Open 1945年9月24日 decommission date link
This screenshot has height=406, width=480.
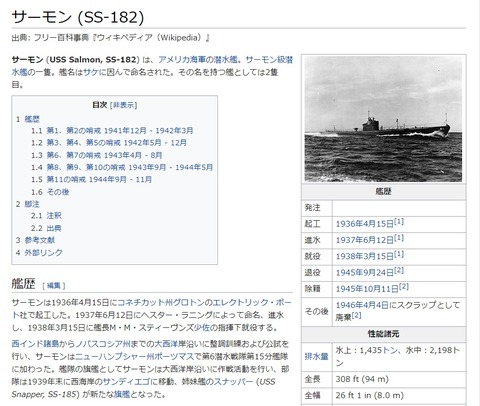(x=365, y=273)
